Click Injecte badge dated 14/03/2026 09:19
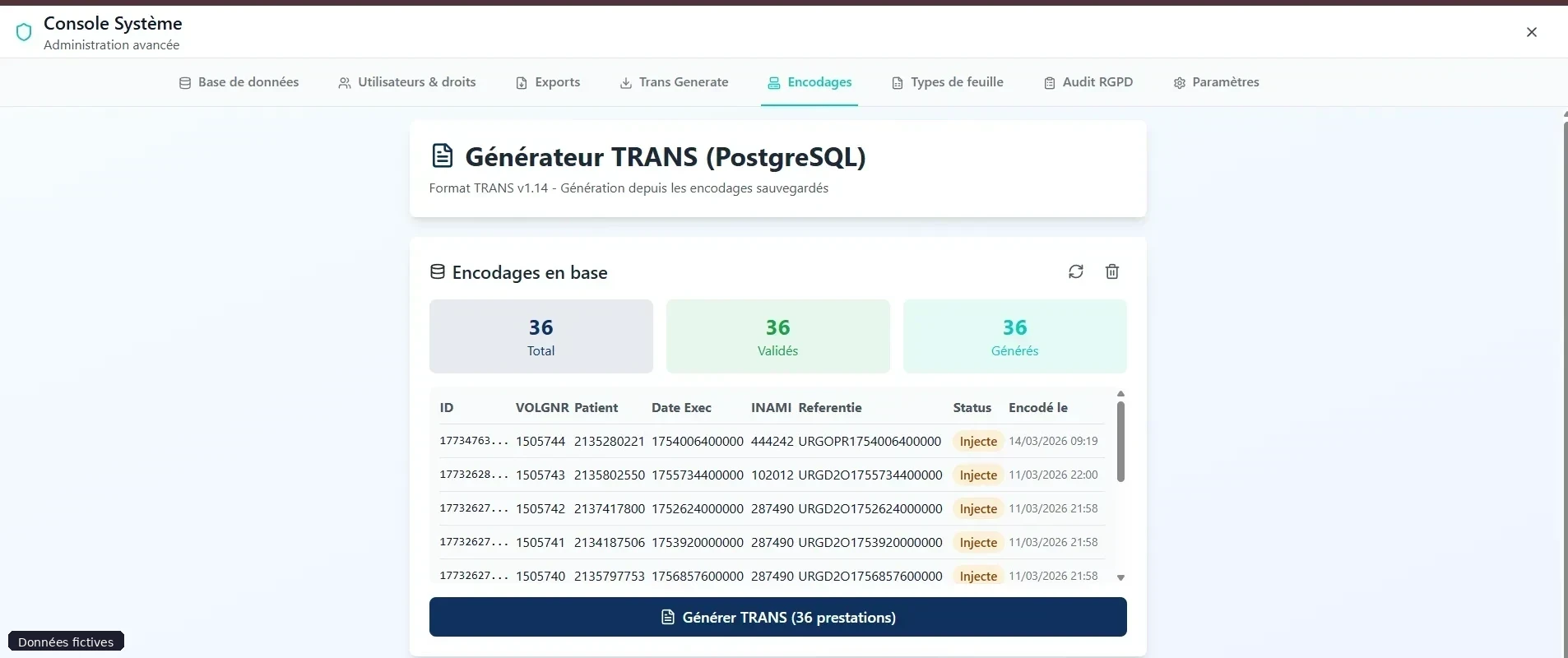This screenshot has width=1568, height=658. [x=978, y=442]
